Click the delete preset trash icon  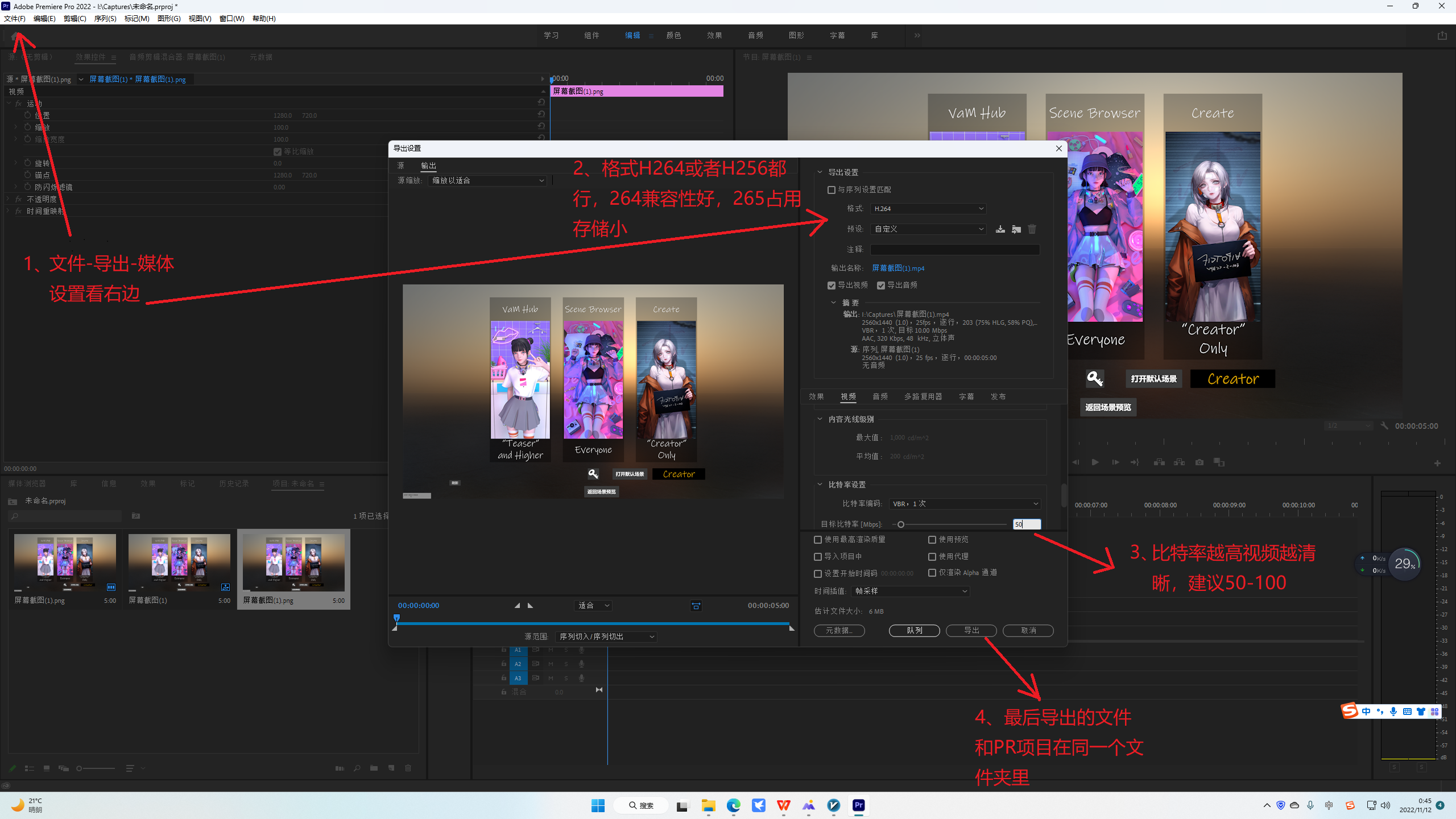pos(1032,229)
